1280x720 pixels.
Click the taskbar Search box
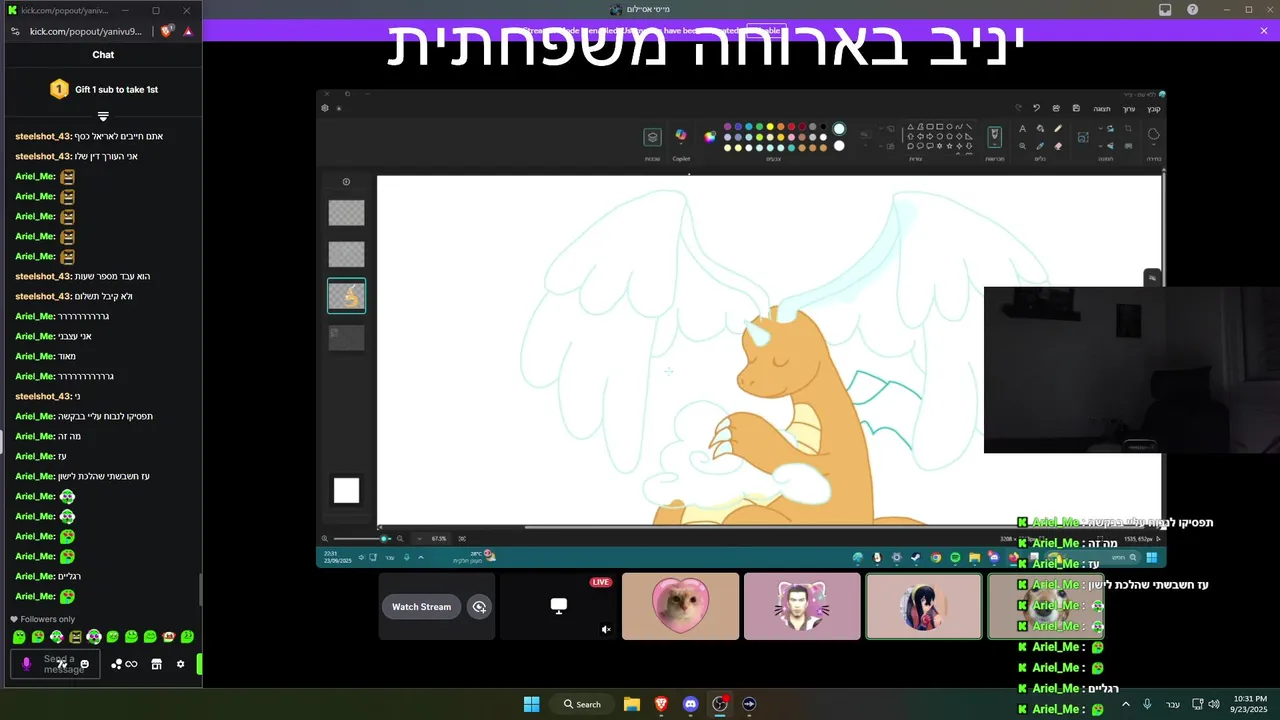(x=582, y=704)
